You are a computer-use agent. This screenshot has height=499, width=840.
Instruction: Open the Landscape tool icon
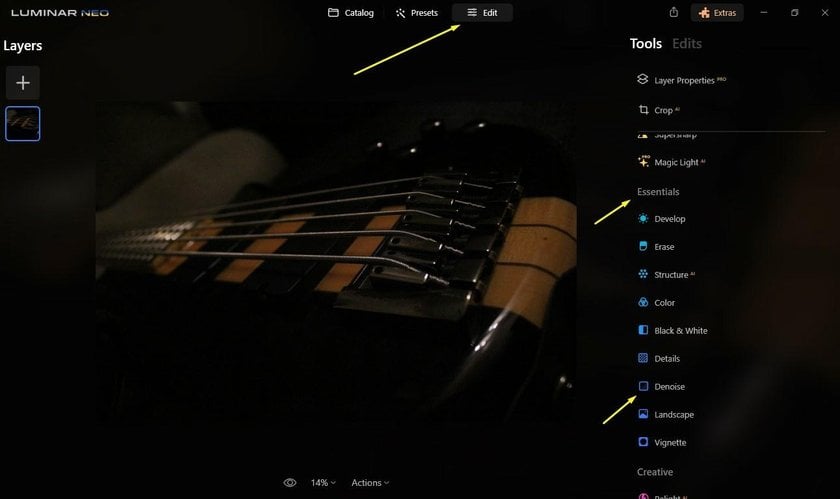point(643,414)
